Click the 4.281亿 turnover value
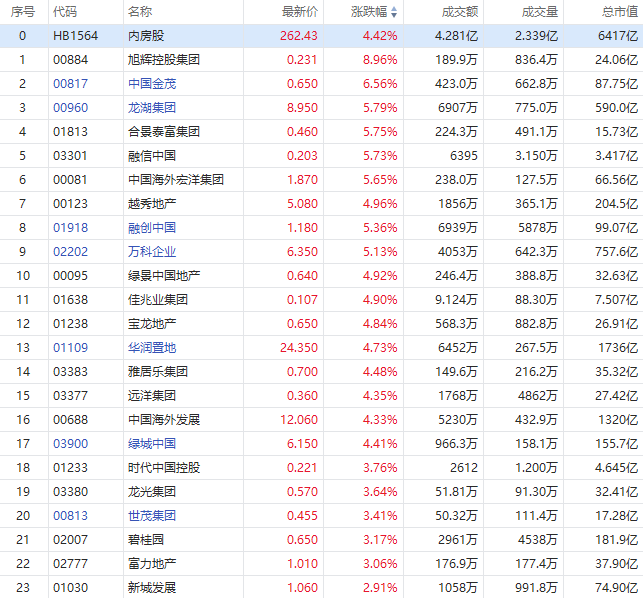Image resolution: width=643 pixels, height=598 pixels. 456,36
